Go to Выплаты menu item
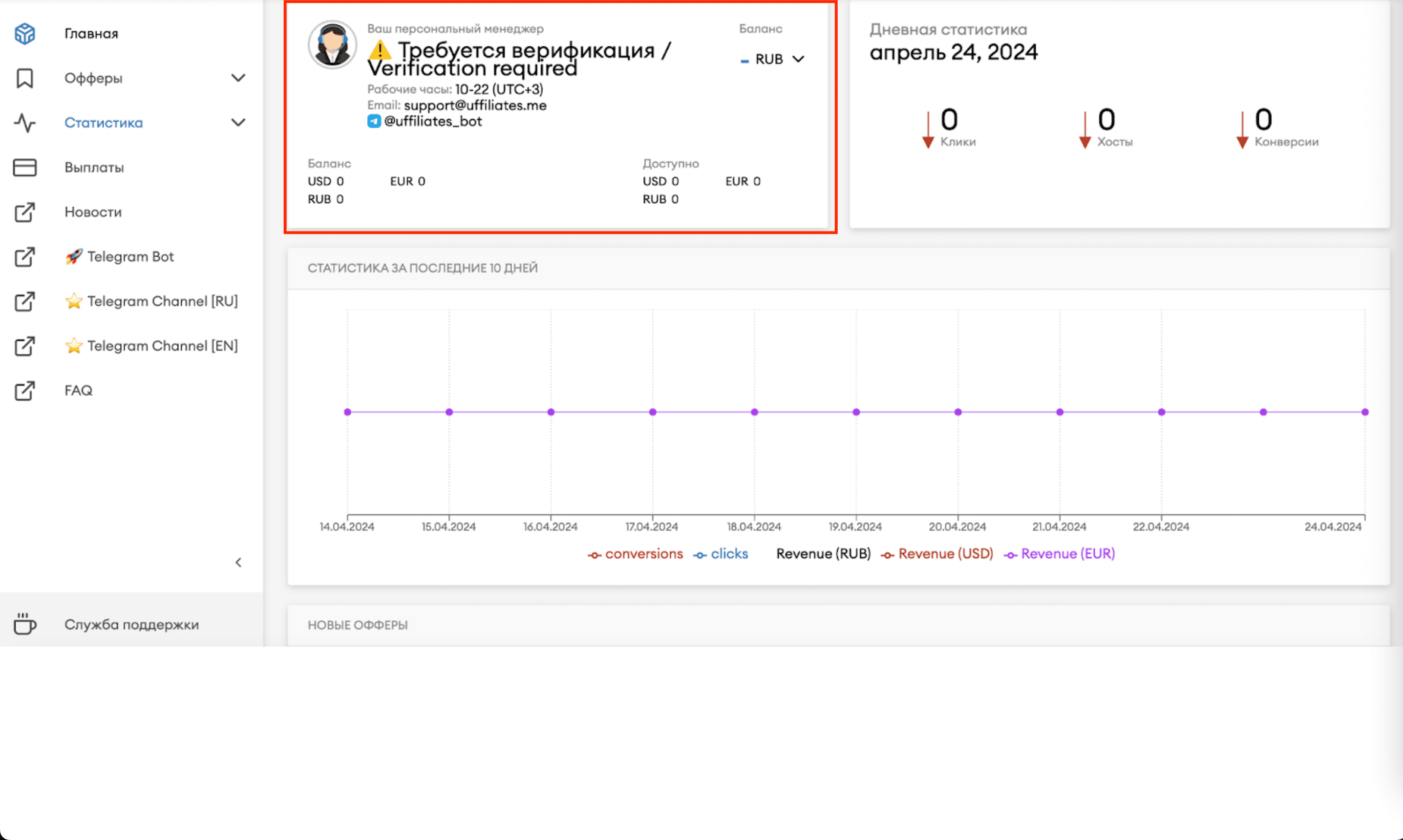The height and width of the screenshot is (840, 1403). coord(94,168)
